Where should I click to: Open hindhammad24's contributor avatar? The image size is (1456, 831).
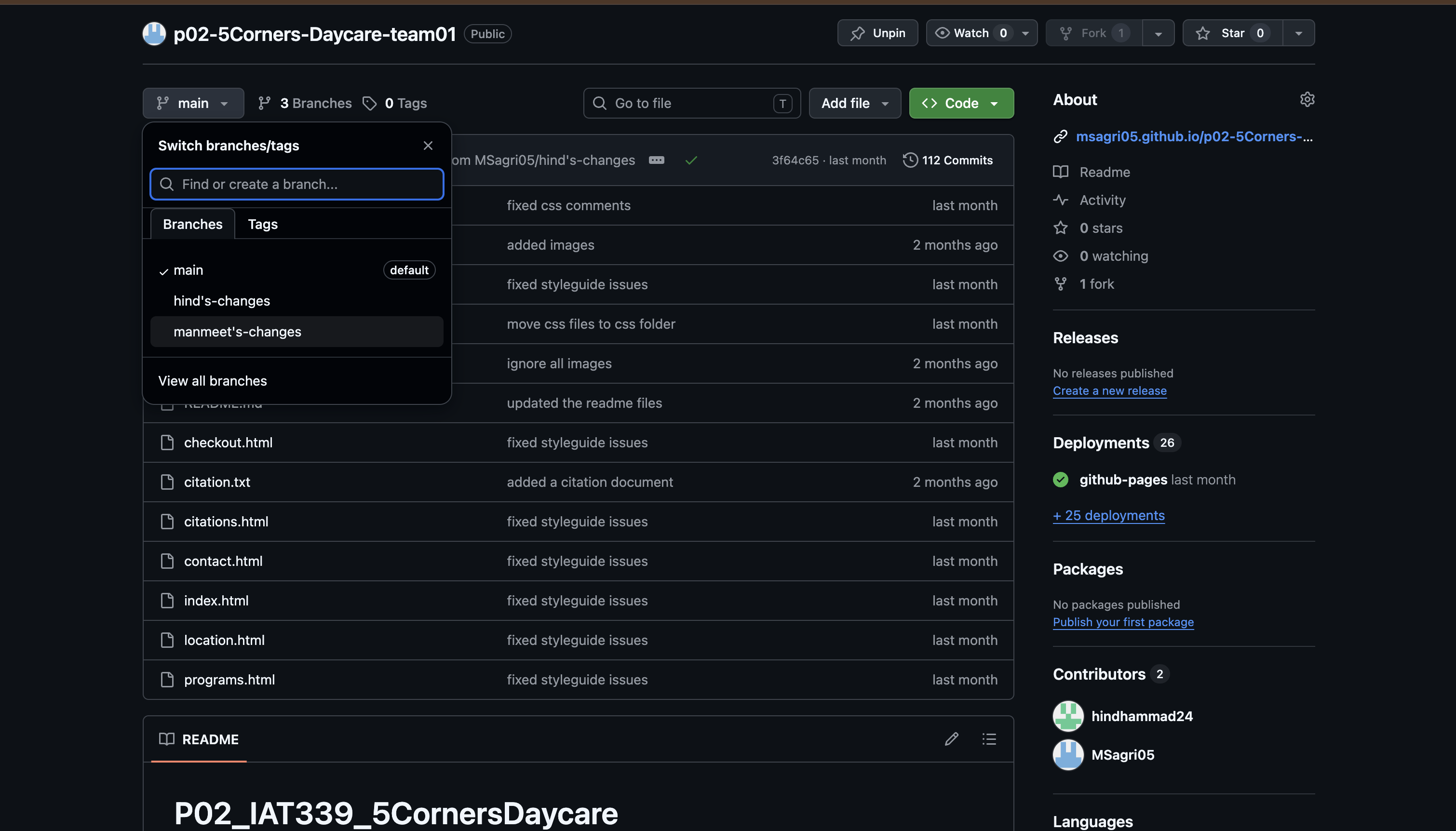1068,716
